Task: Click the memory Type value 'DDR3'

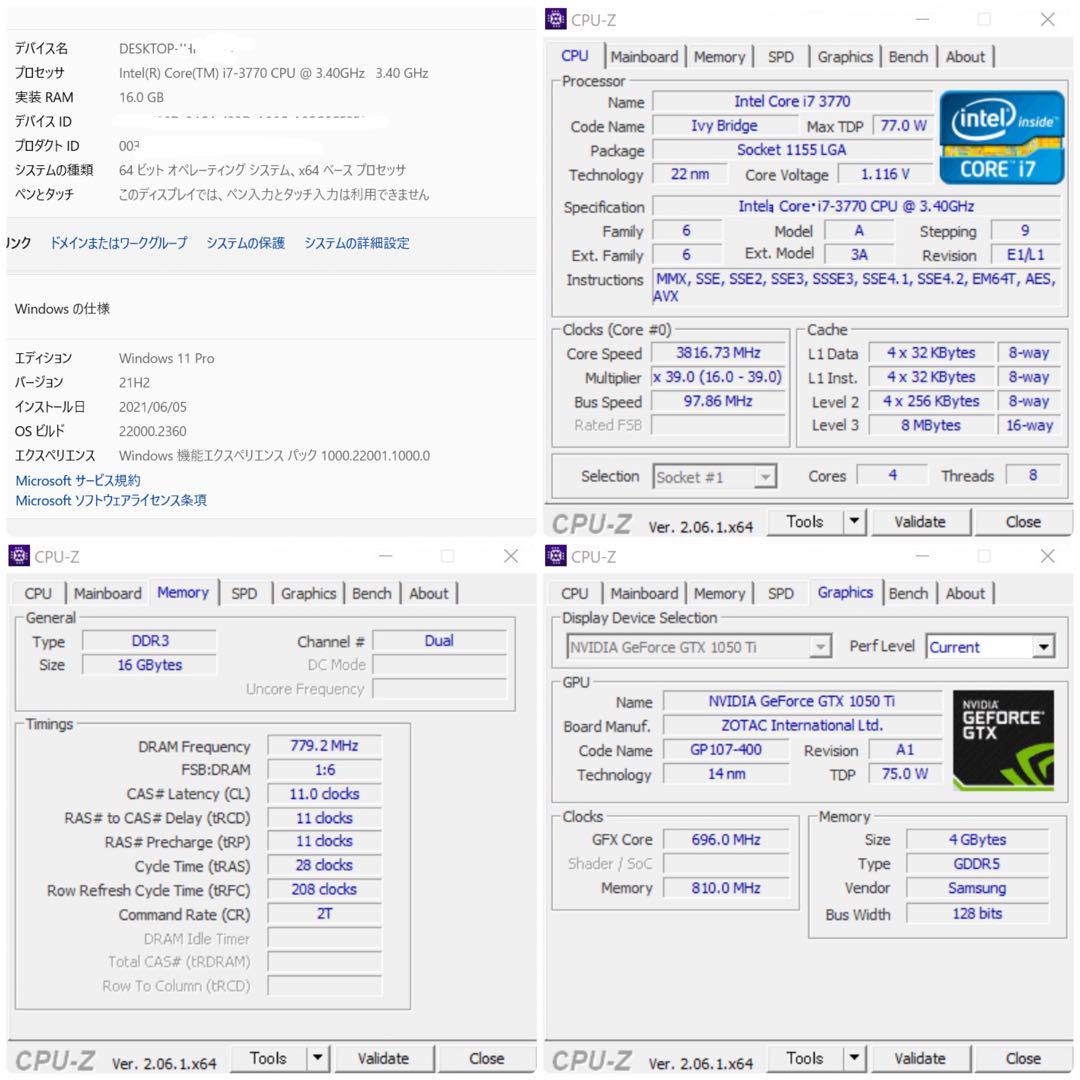Action: click(x=149, y=641)
